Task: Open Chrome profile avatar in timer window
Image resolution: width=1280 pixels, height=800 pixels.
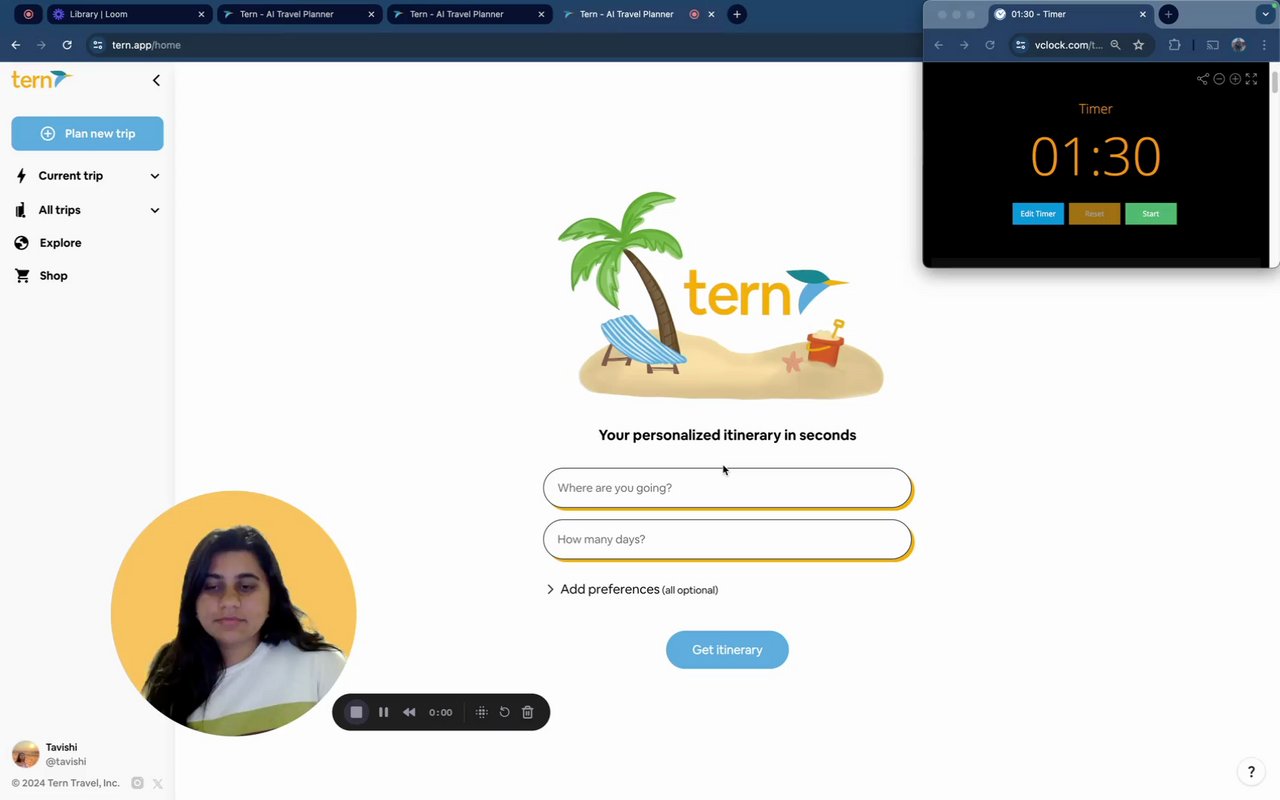Action: 1239,45
